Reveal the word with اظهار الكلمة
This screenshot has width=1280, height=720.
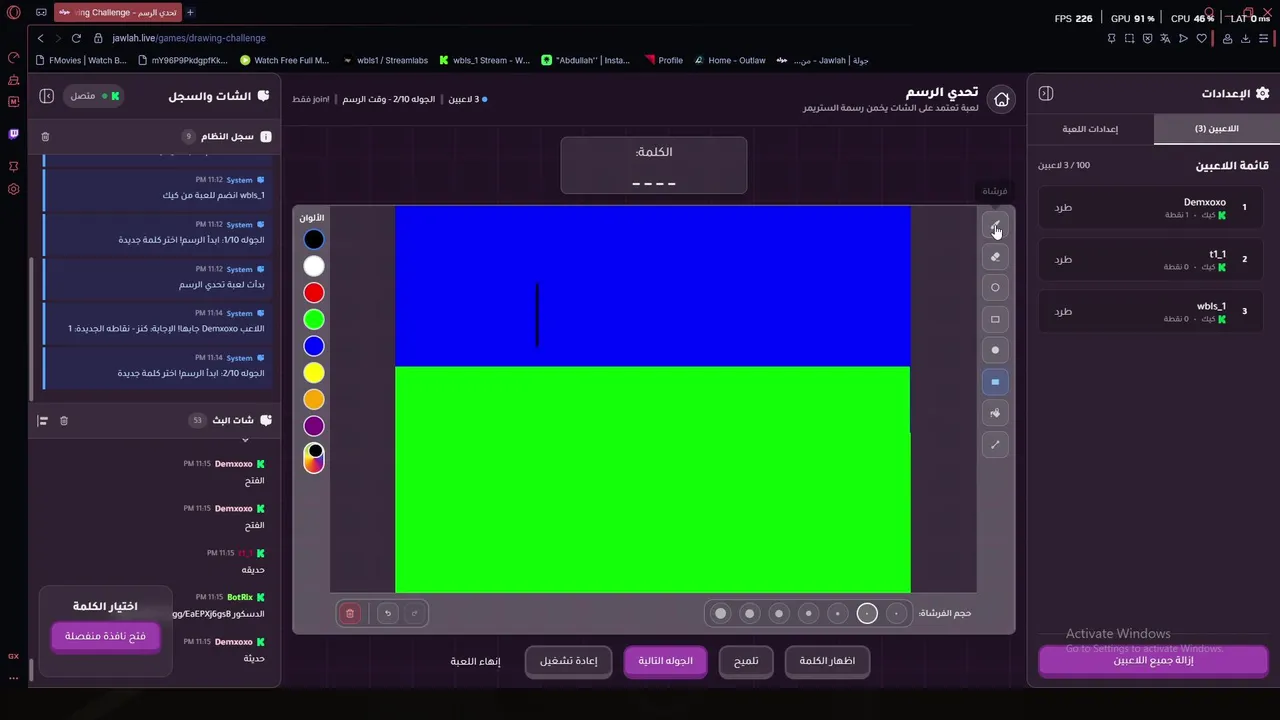pos(827,661)
